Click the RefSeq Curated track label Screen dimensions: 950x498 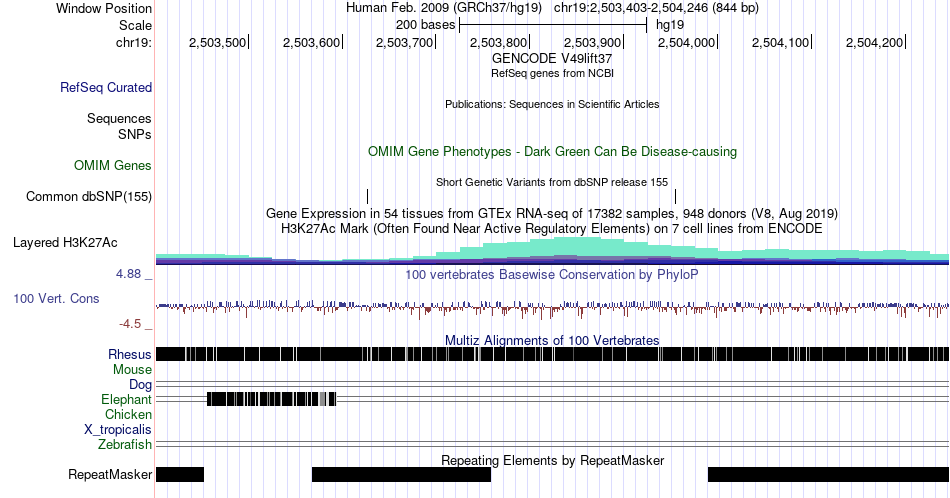[106, 87]
